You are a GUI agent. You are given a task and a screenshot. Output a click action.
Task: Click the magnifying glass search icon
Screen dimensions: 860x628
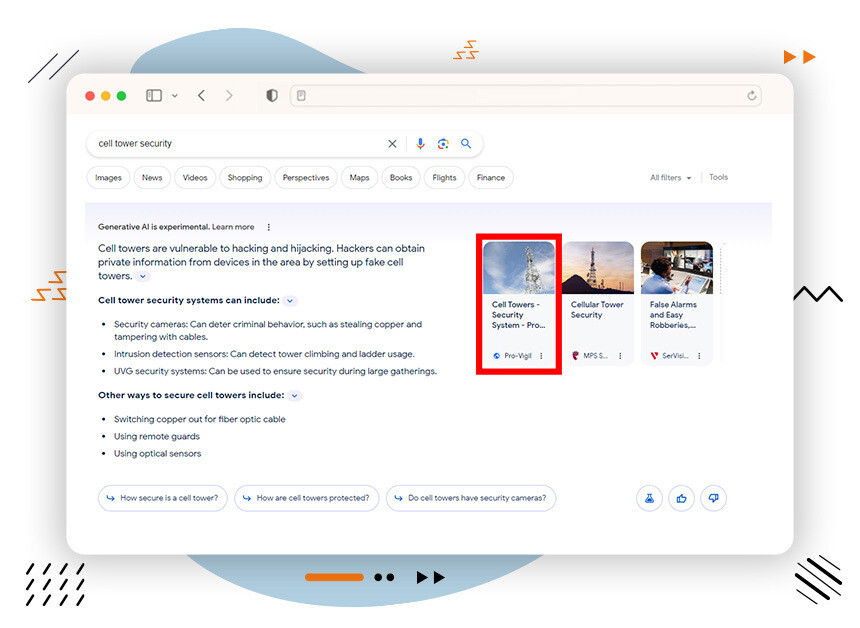[466, 144]
